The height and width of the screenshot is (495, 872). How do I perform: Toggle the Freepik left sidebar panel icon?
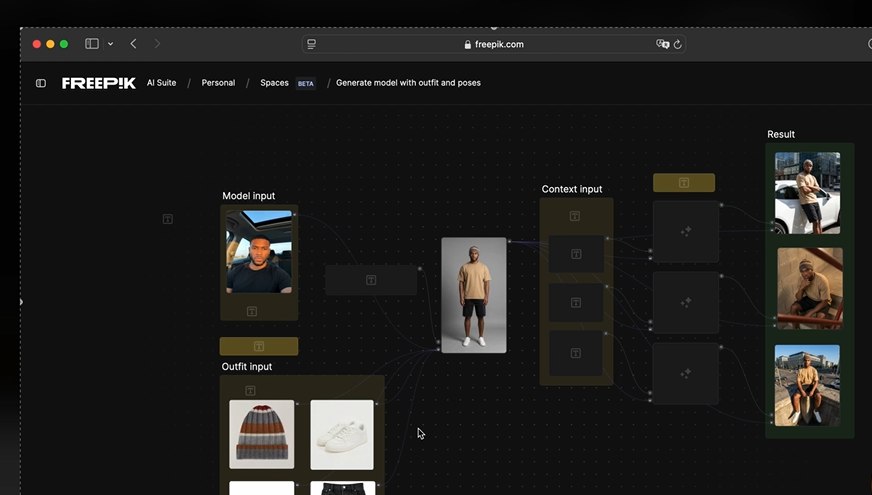pyautogui.click(x=41, y=83)
